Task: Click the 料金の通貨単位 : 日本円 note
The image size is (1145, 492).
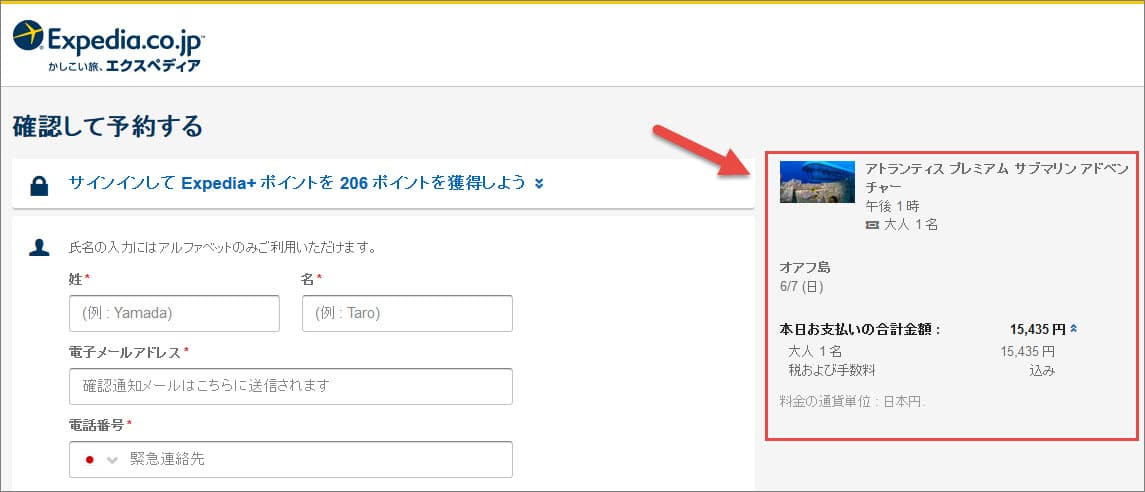Action: (853, 401)
